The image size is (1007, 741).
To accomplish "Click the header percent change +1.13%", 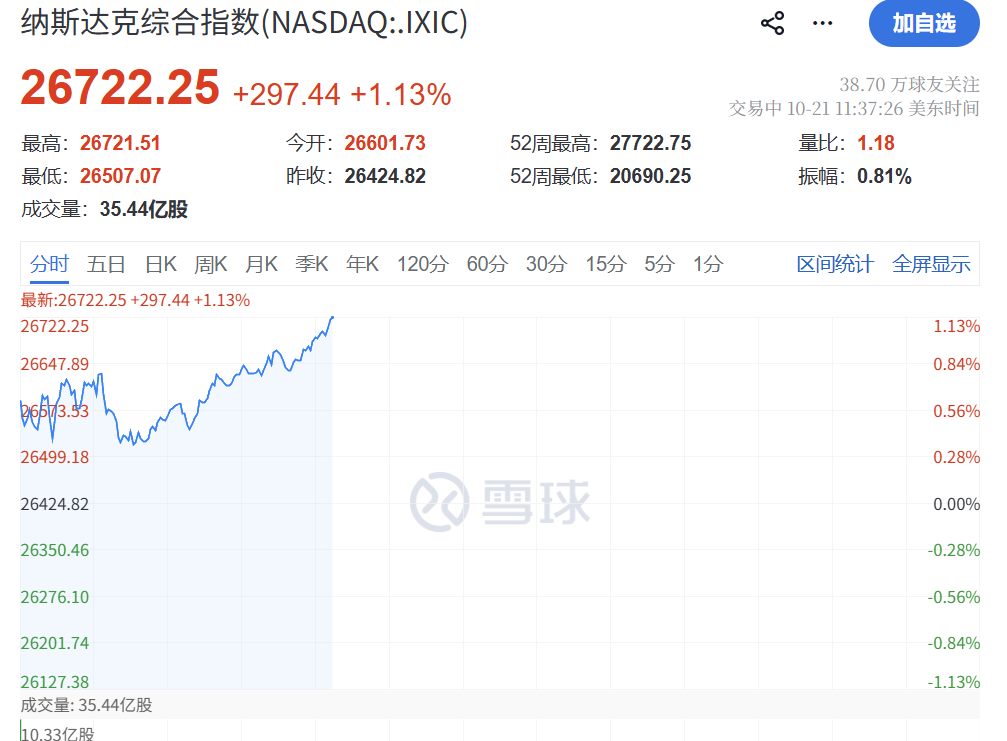I will tap(401, 94).
